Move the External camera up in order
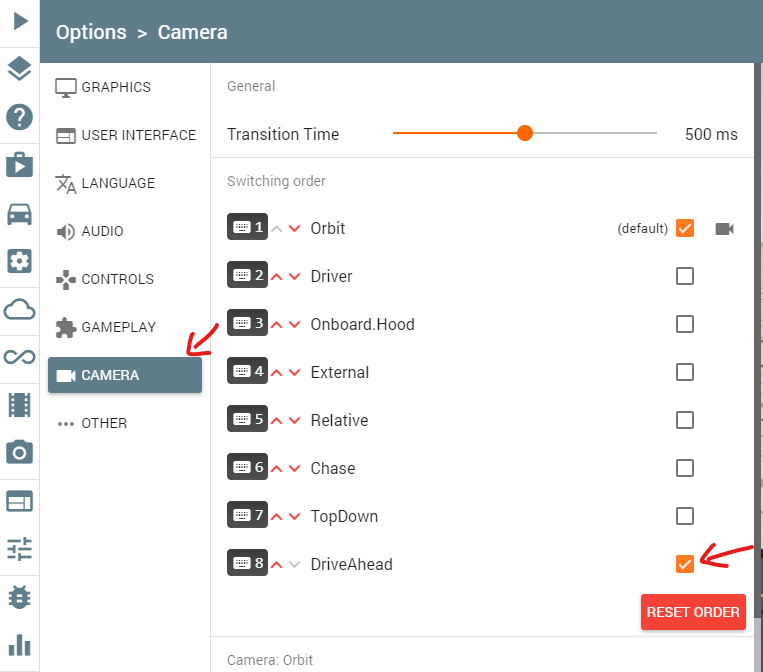 pyautogui.click(x=277, y=373)
